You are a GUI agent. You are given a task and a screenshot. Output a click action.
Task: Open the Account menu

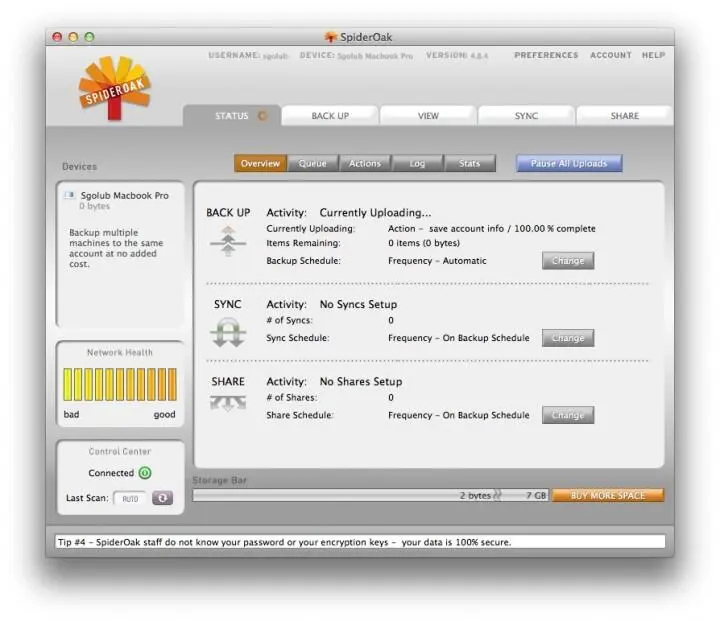click(x=611, y=55)
